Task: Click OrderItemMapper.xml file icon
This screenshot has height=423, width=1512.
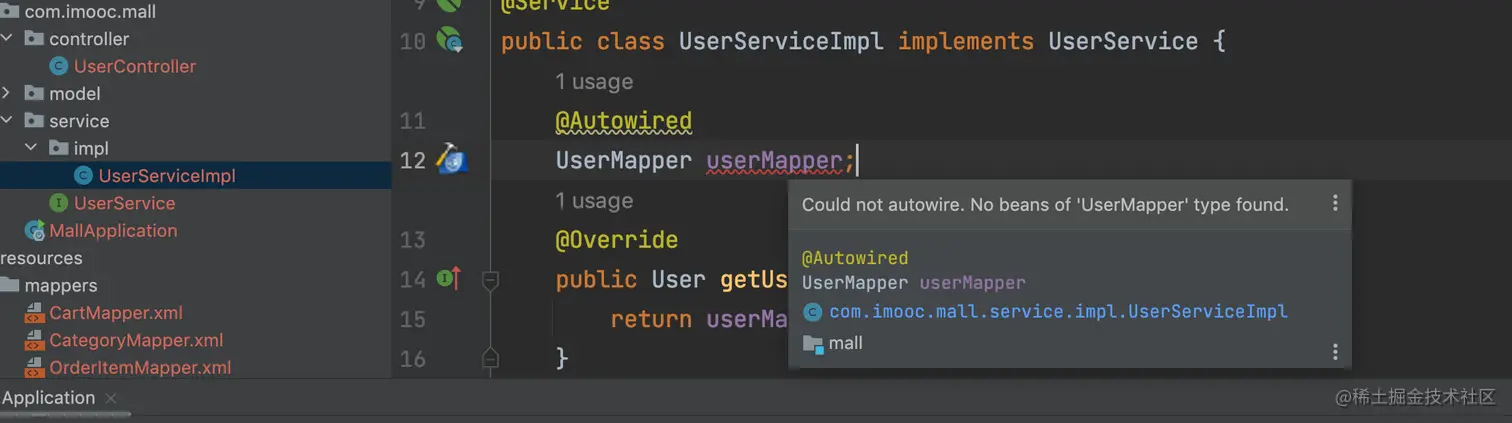Action: tap(34, 367)
